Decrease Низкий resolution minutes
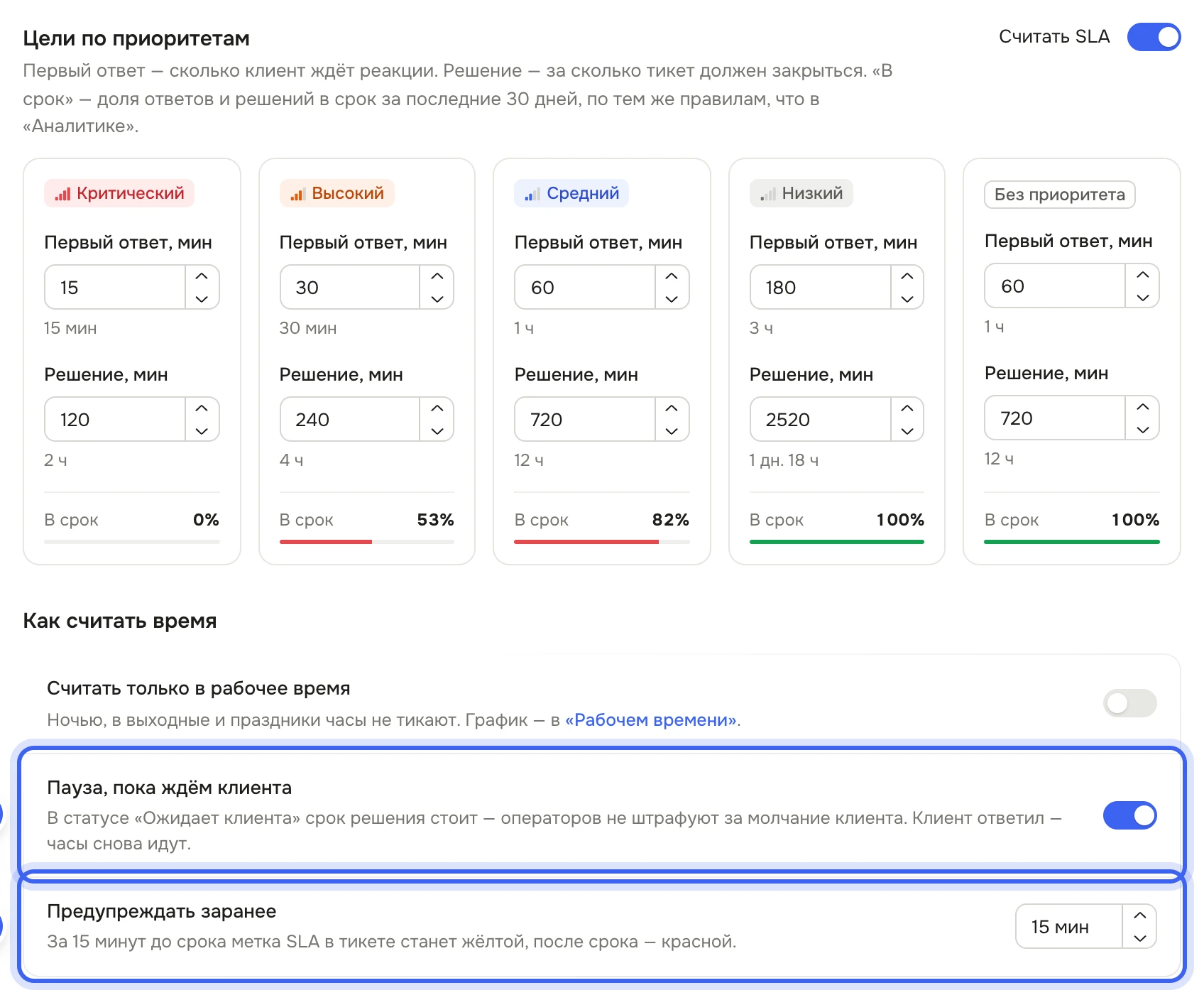 tap(907, 431)
